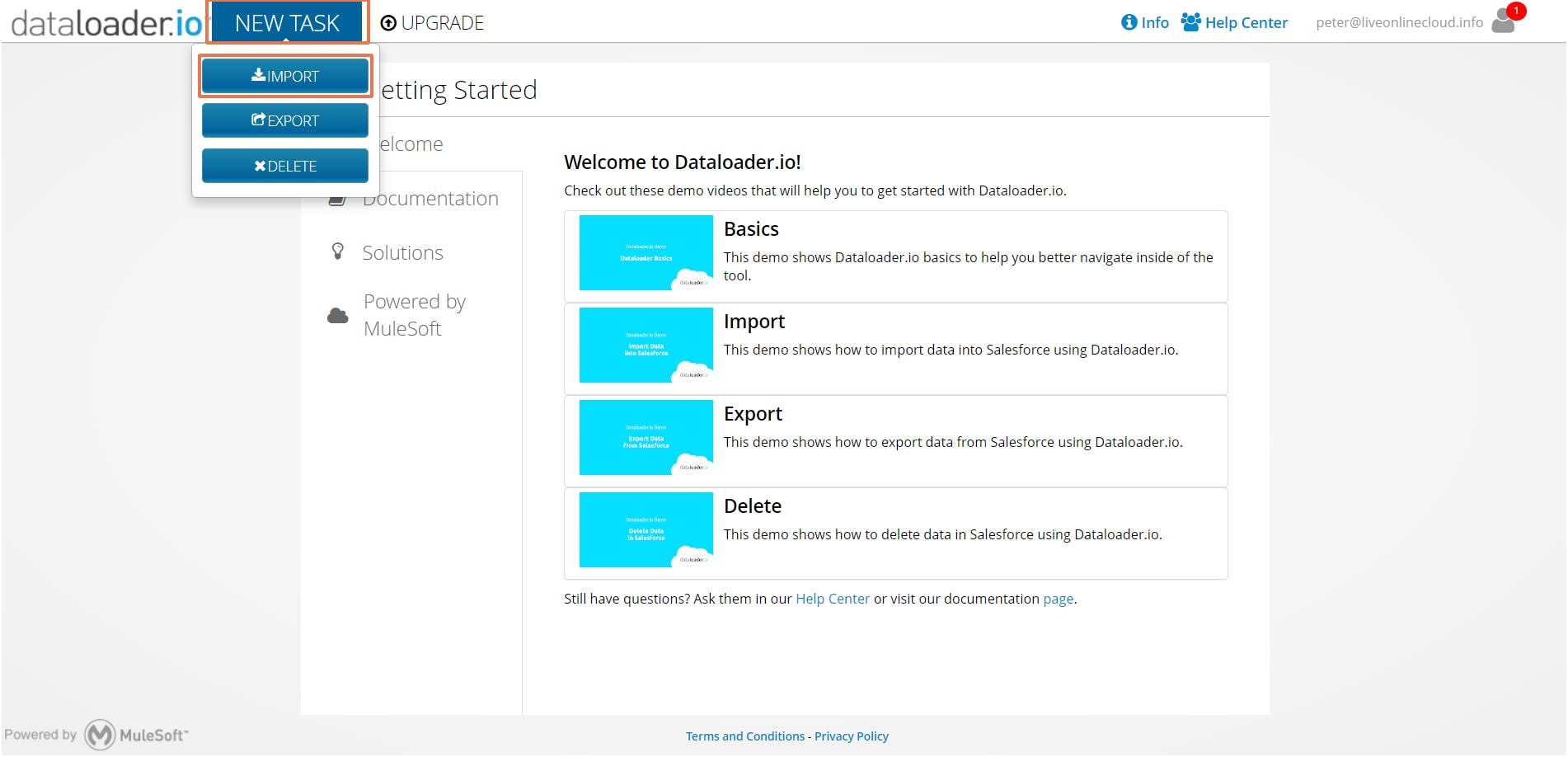This screenshot has width=1568, height=757.
Task: Open the NEW TASK menu
Action: (x=287, y=23)
